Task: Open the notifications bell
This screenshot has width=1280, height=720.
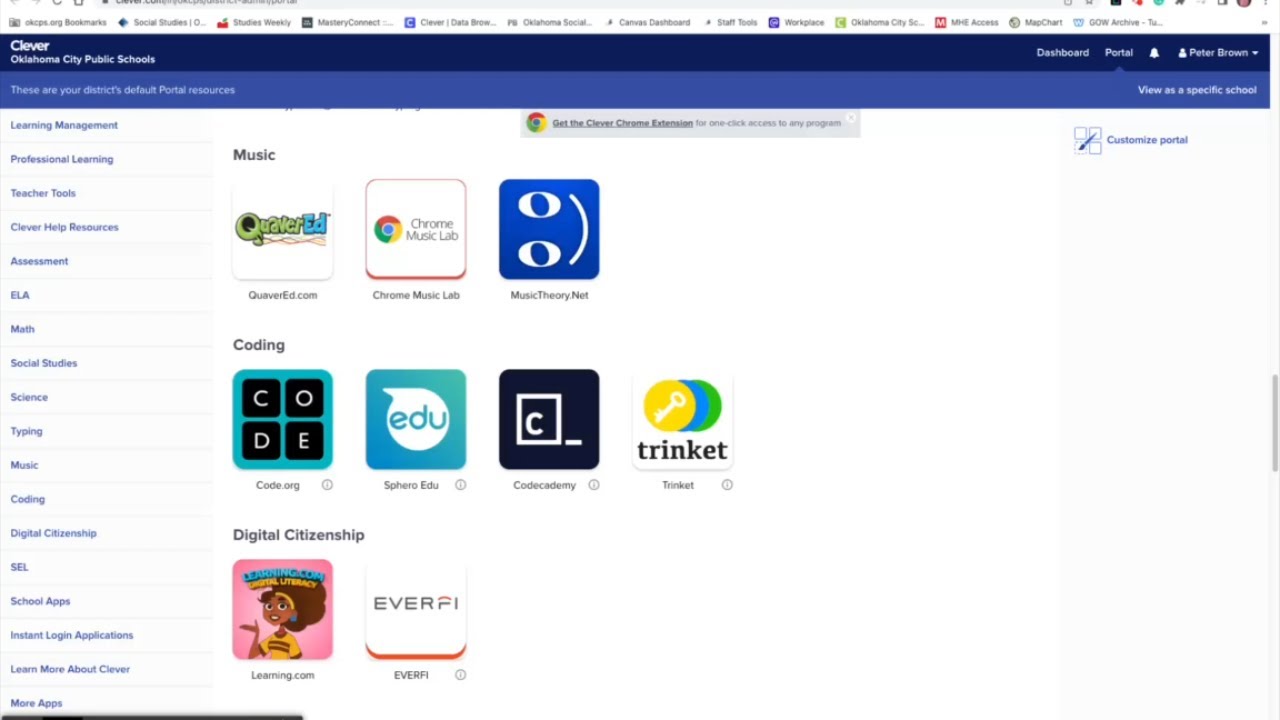Action: tap(1154, 53)
